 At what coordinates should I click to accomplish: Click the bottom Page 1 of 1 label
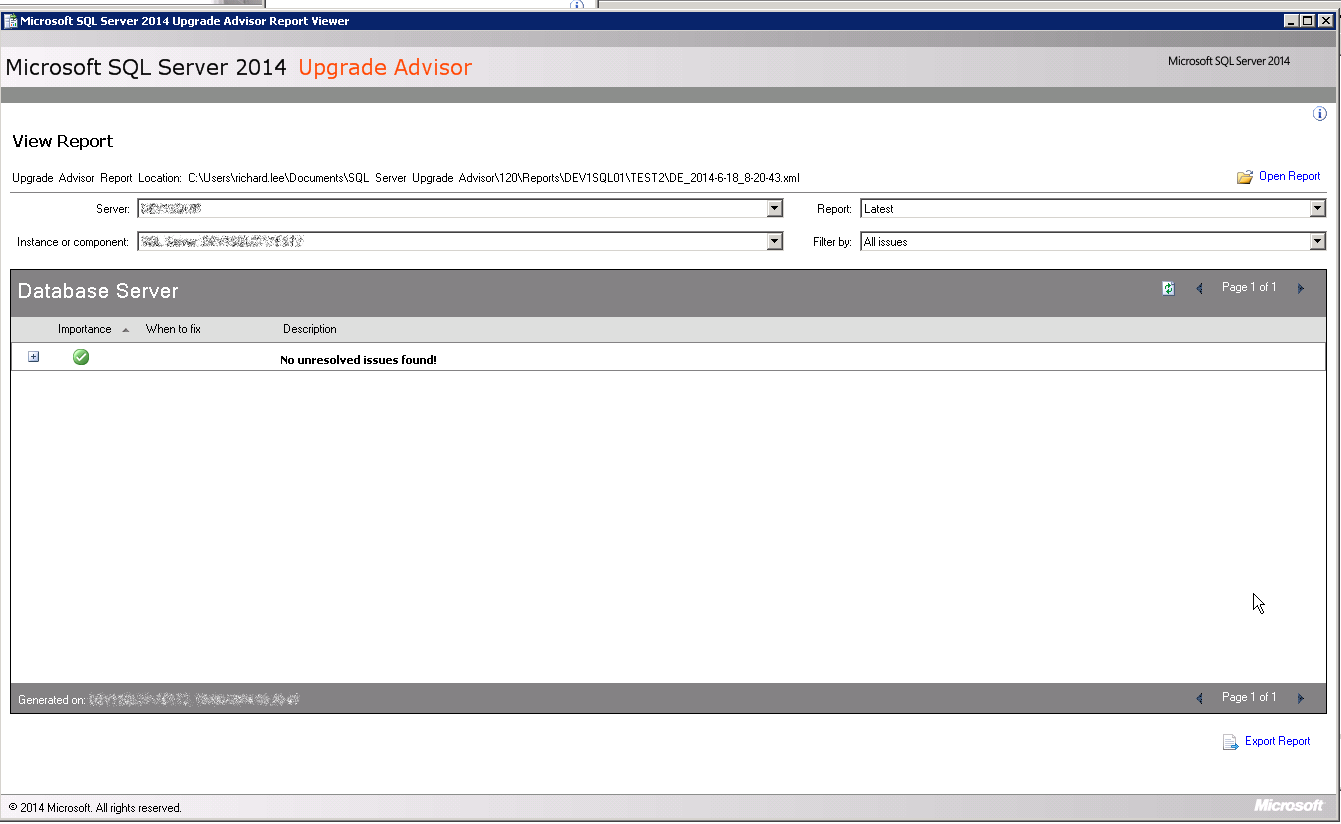coord(1249,697)
